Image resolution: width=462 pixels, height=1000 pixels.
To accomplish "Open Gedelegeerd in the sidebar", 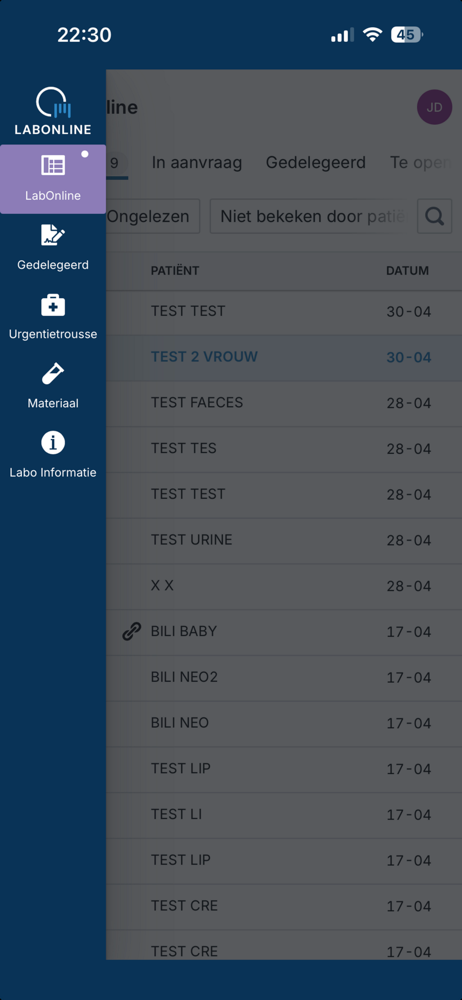I will tap(53, 247).
